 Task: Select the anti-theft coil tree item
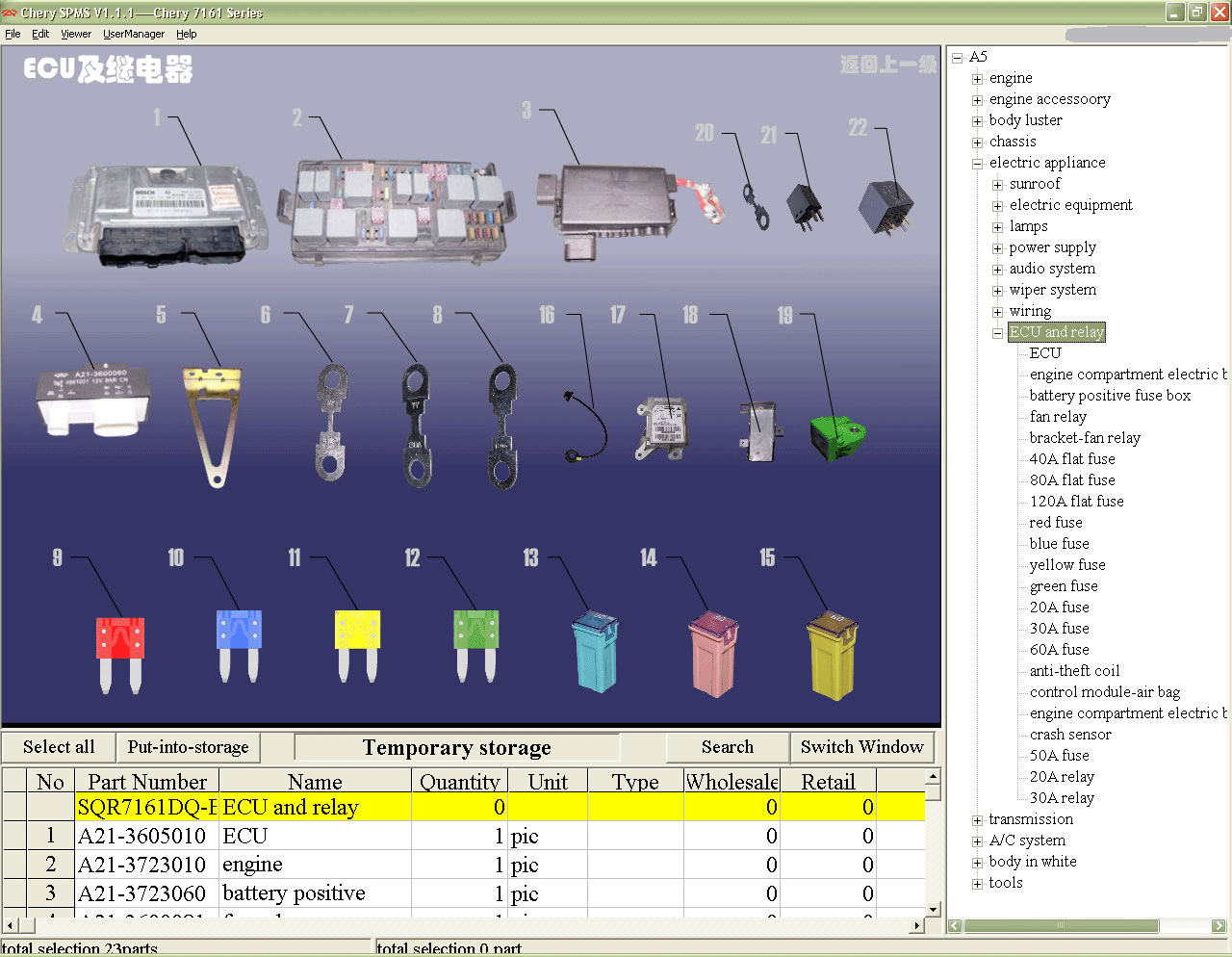coord(1074,671)
